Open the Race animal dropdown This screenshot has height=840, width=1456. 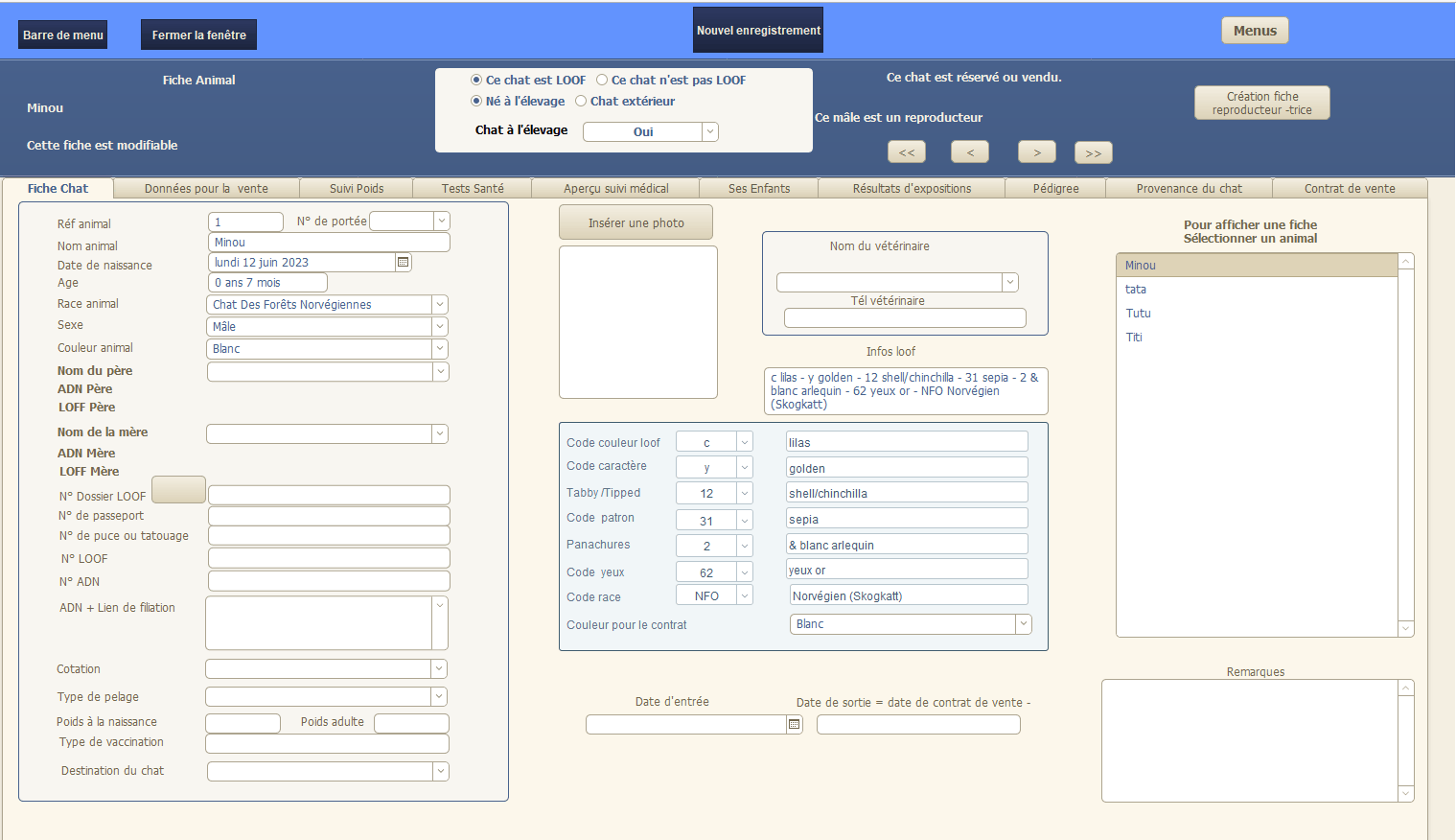pyautogui.click(x=439, y=304)
